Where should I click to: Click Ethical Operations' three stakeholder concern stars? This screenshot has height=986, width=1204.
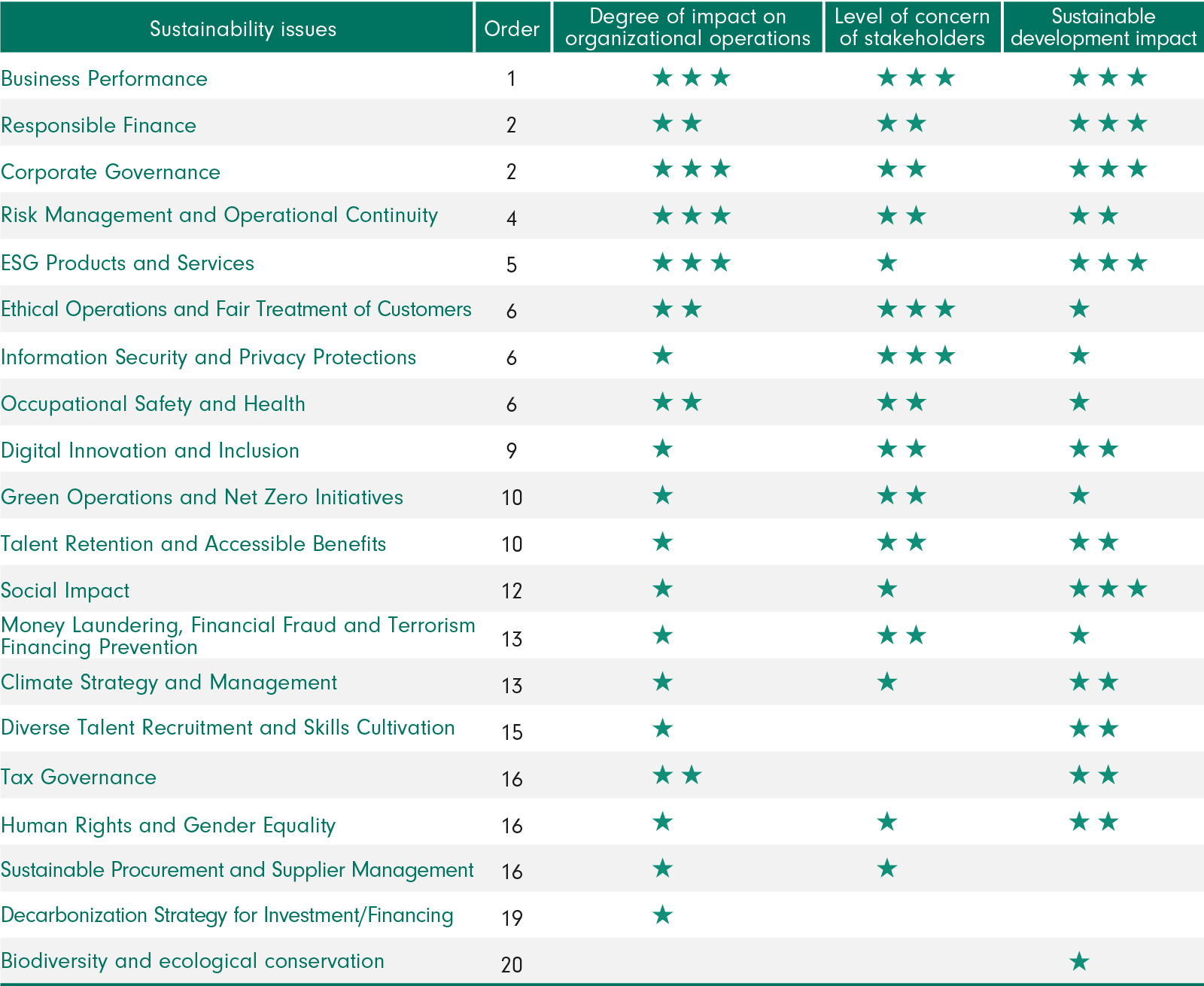click(917, 309)
